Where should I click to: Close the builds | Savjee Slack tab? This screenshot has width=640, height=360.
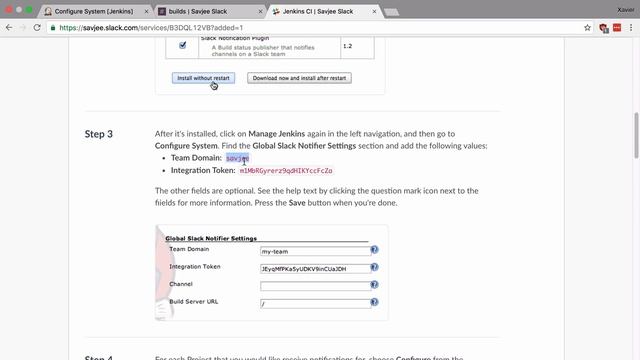pos(260,11)
